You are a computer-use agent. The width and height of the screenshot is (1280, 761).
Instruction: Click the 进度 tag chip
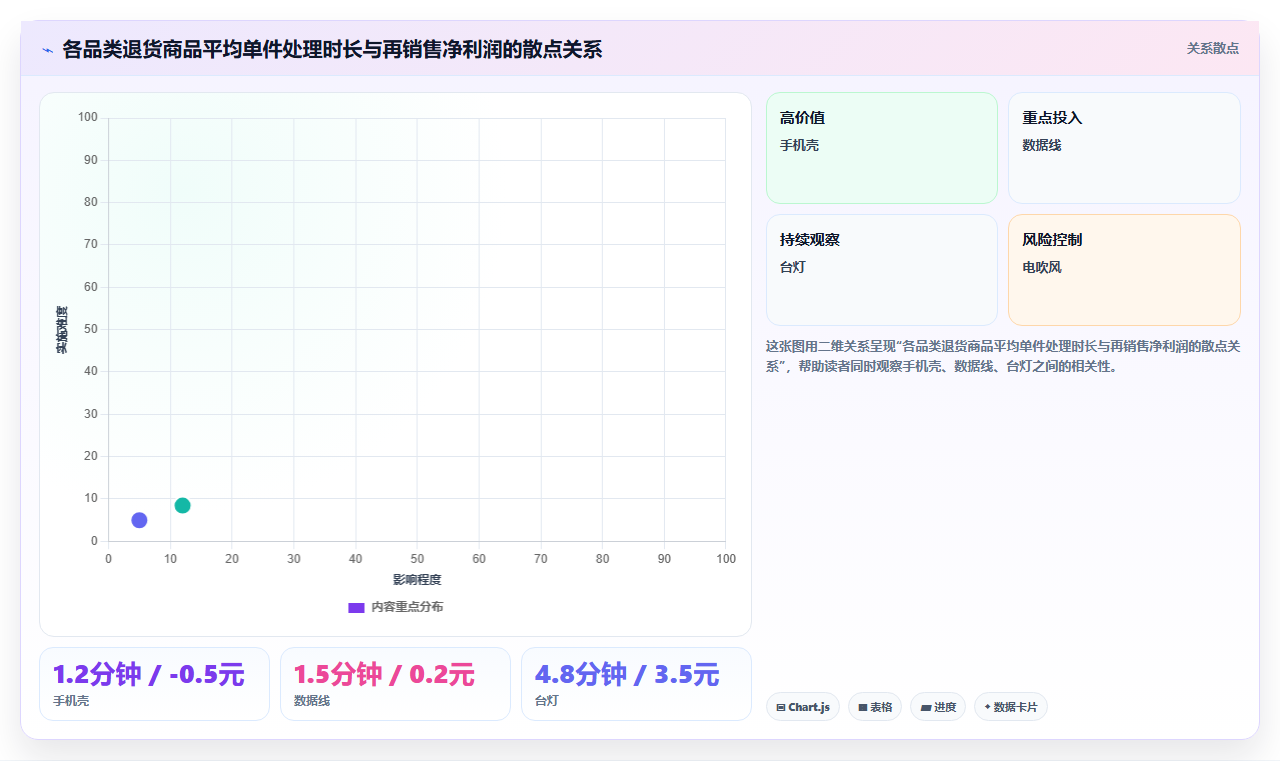(x=938, y=707)
